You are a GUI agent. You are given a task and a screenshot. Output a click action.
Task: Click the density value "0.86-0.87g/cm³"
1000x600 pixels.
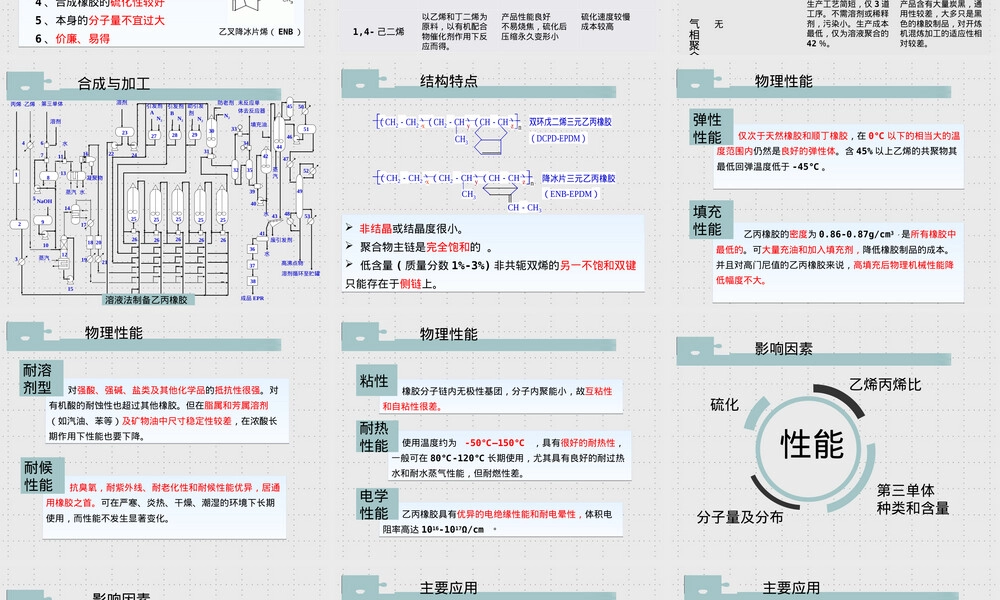point(856,235)
